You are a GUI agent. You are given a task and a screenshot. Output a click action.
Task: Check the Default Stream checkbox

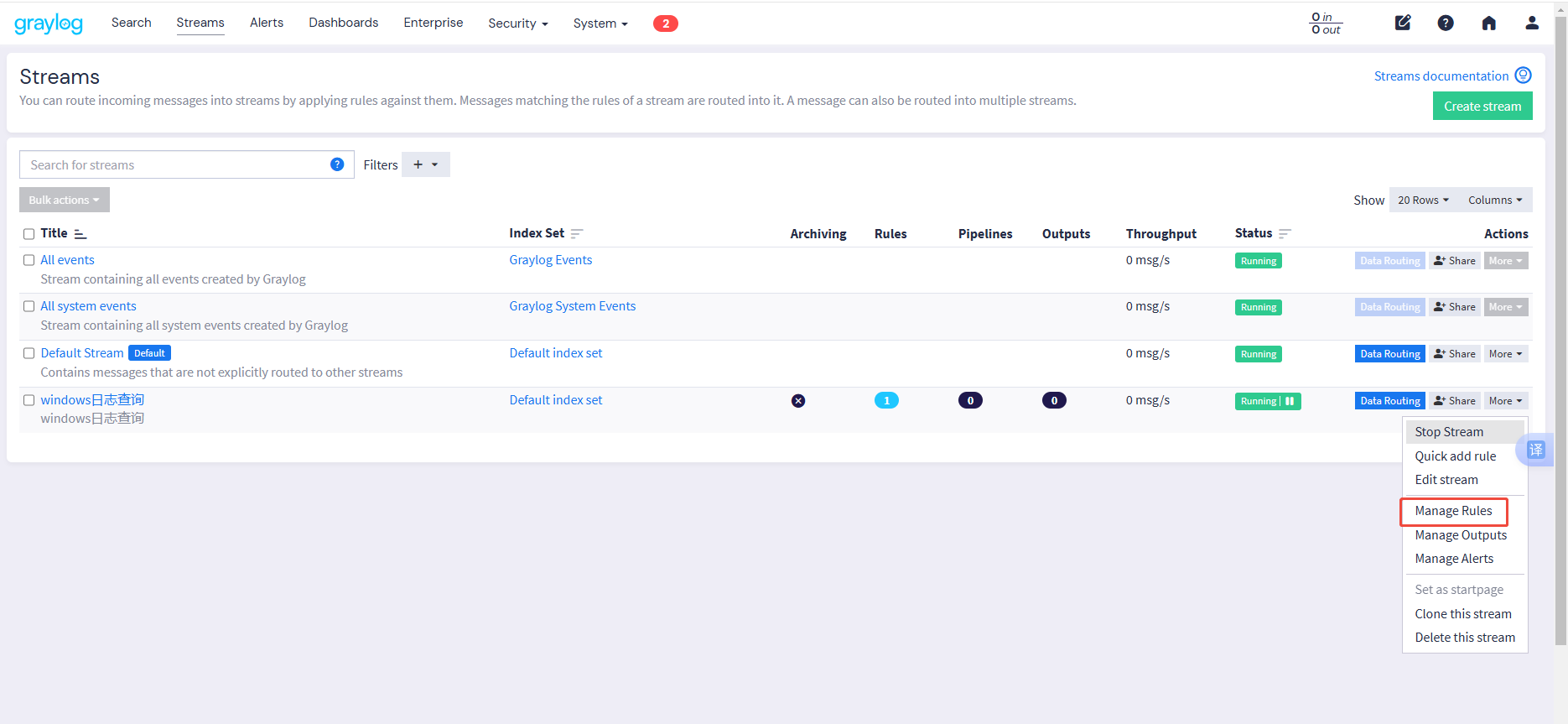click(29, 353)
